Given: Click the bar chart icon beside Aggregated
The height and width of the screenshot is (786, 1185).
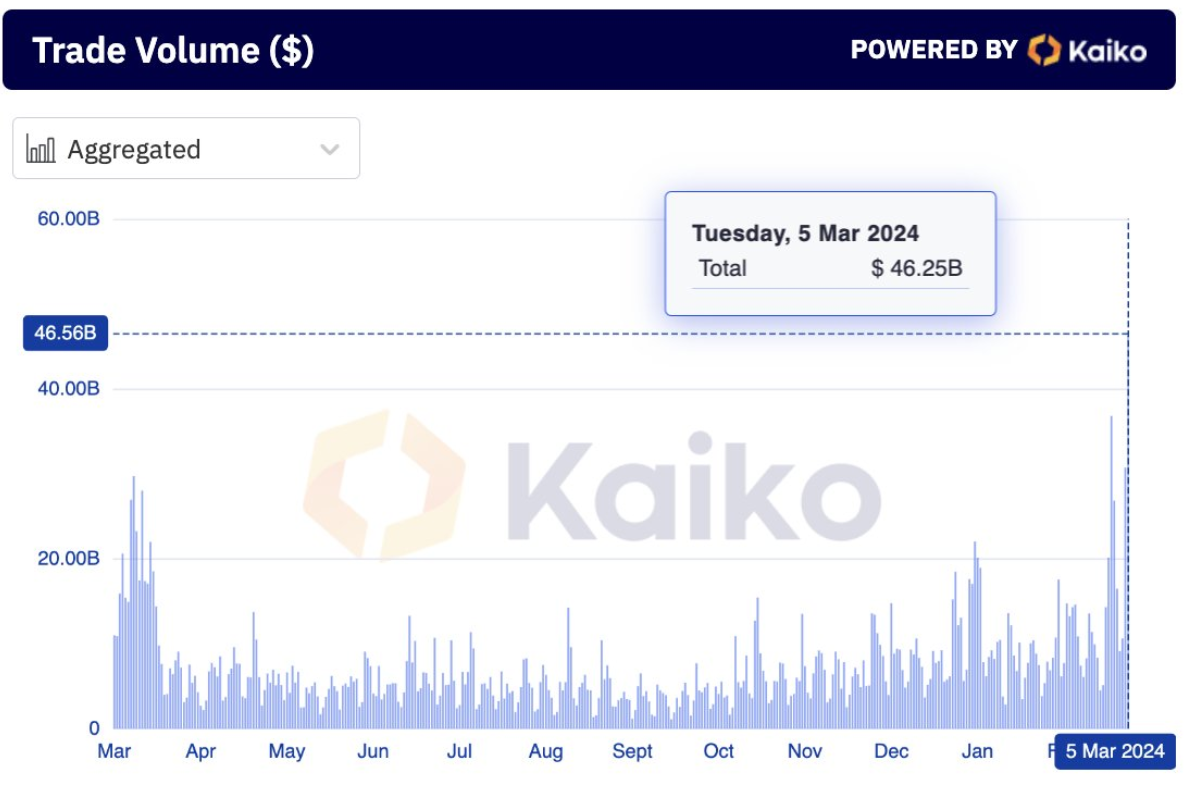Looking at the screenshot, I should [41, 149].
